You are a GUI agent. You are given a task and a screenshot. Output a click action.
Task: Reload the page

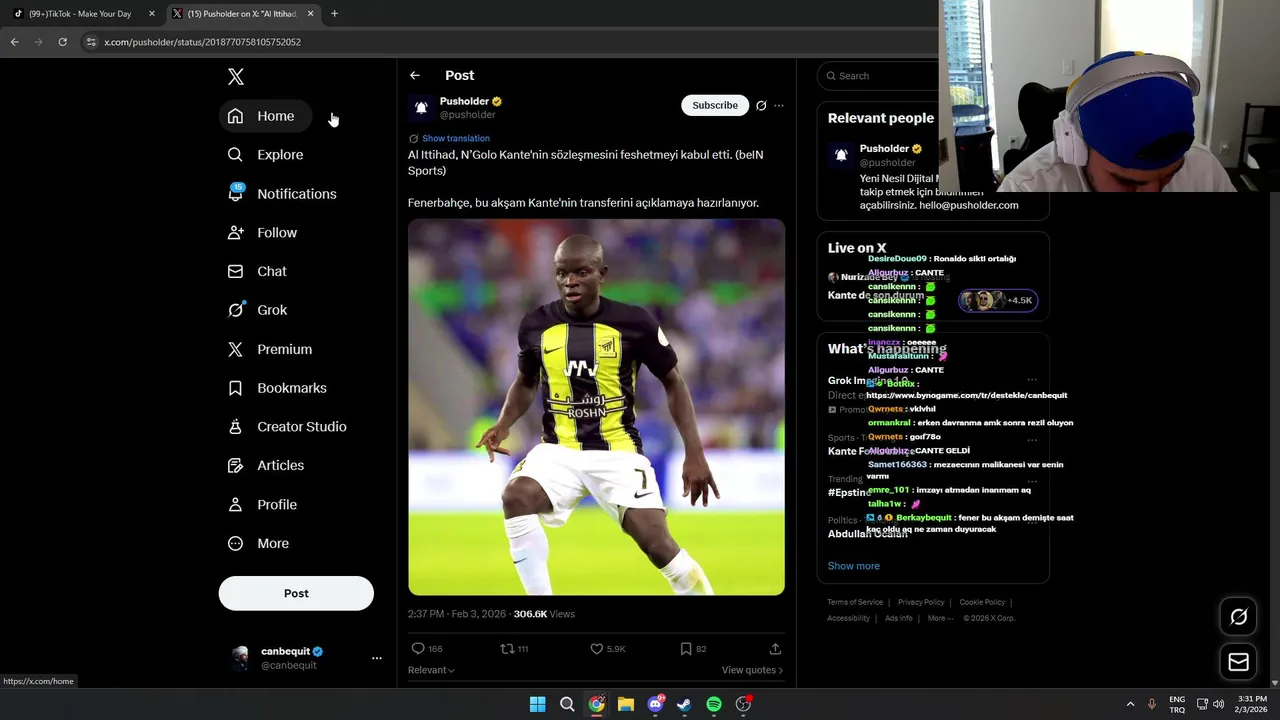pyautogui.click(x=62, y=42)
